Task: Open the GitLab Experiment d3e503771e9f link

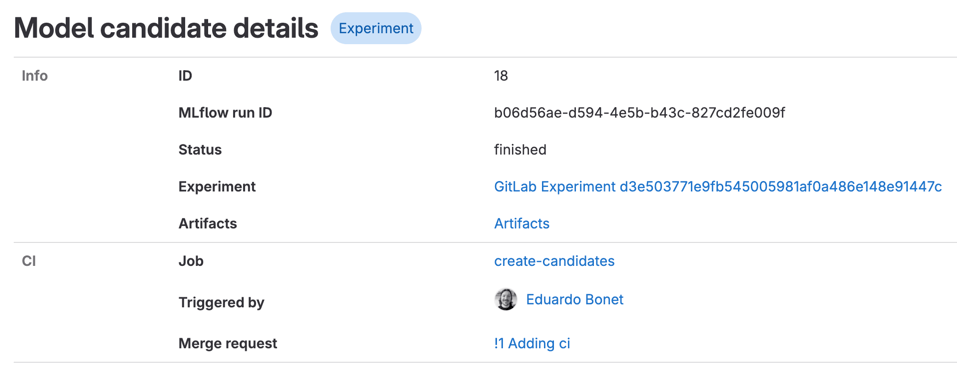Action: pyautogui.click(x=718, y=187)
